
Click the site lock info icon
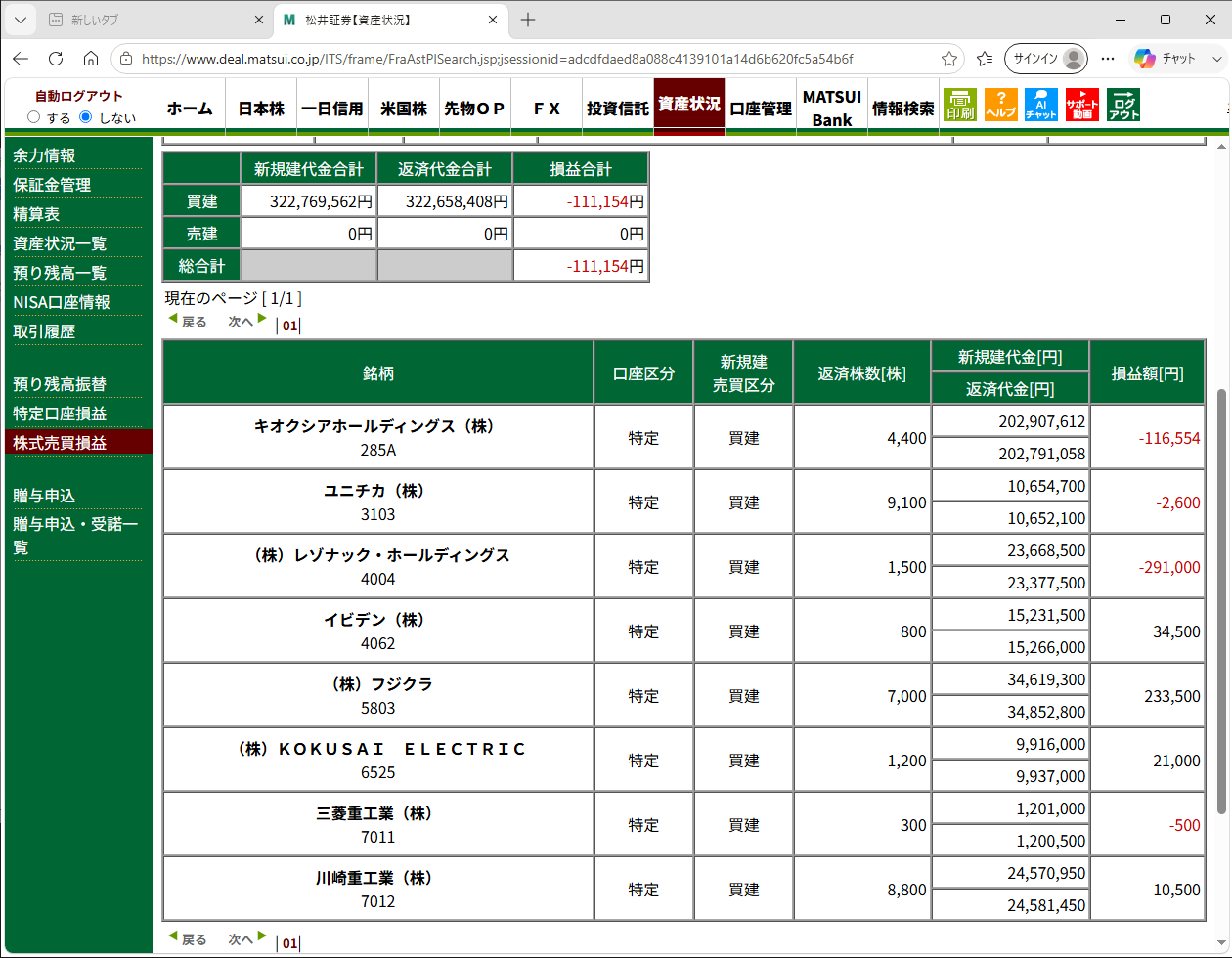(126, 59)
